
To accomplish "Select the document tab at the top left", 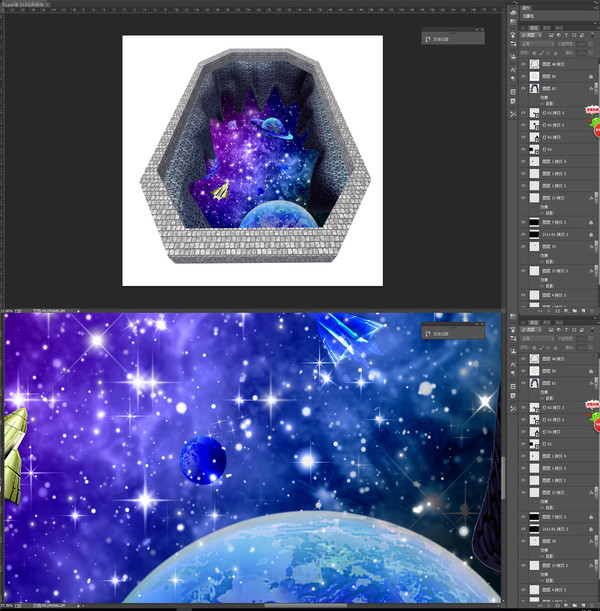I will [24, 4].
